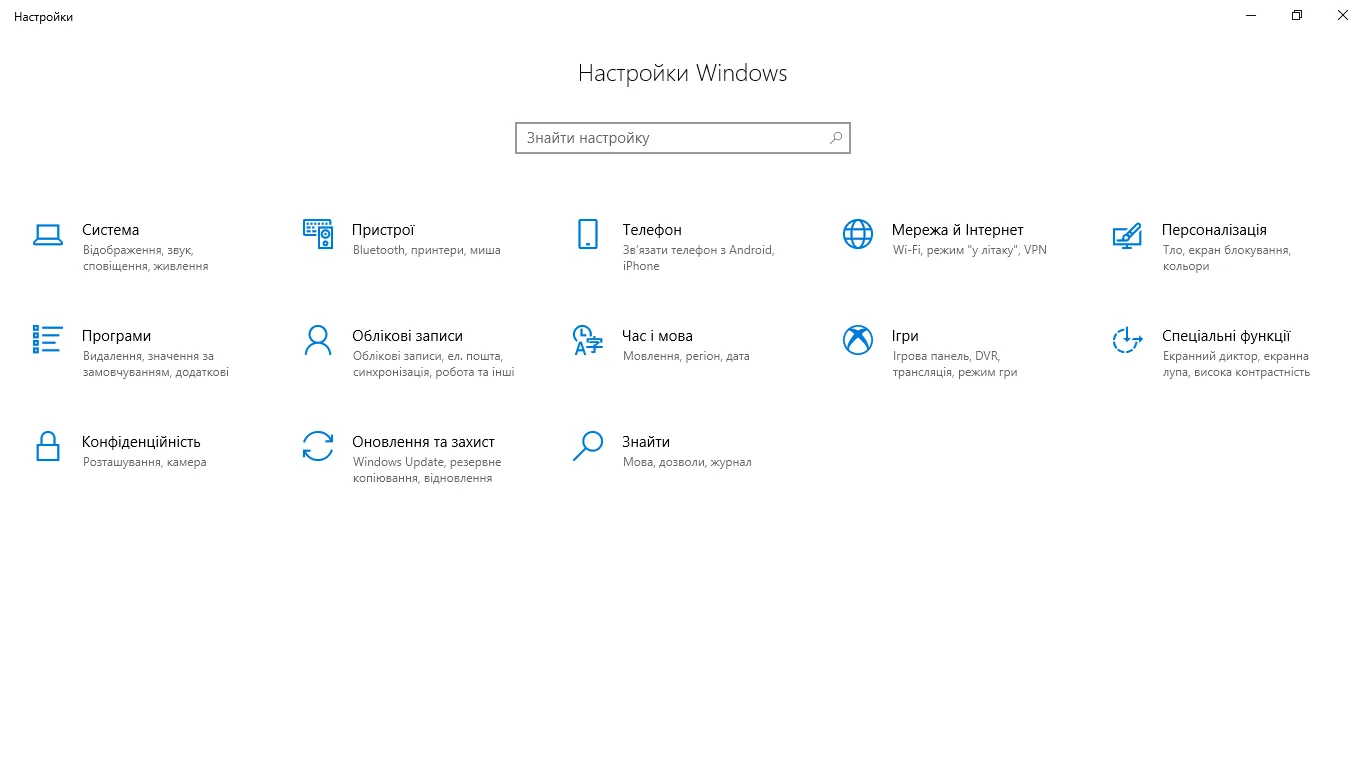Click the "Спеціальні функції" title text
This screenshot has height=768, width=1366.
tap(1226, 336)
